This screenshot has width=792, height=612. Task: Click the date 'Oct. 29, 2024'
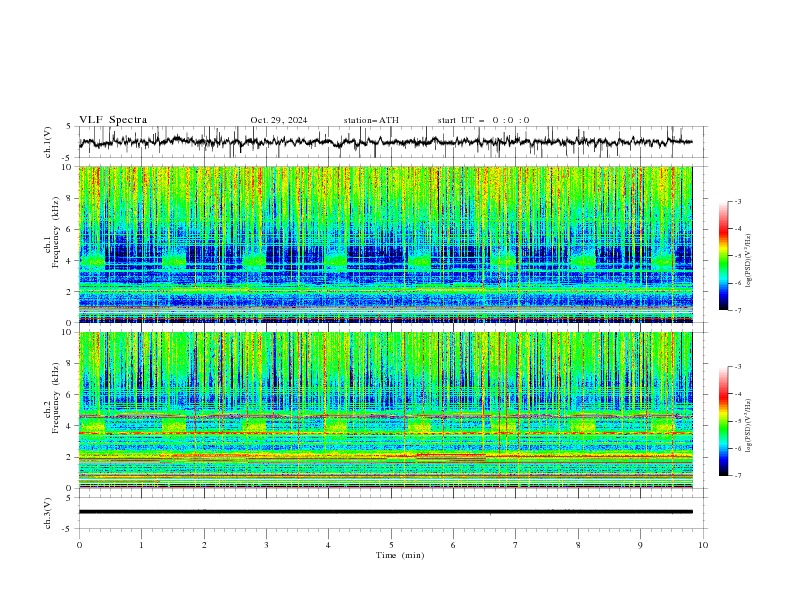coord(278,120)
